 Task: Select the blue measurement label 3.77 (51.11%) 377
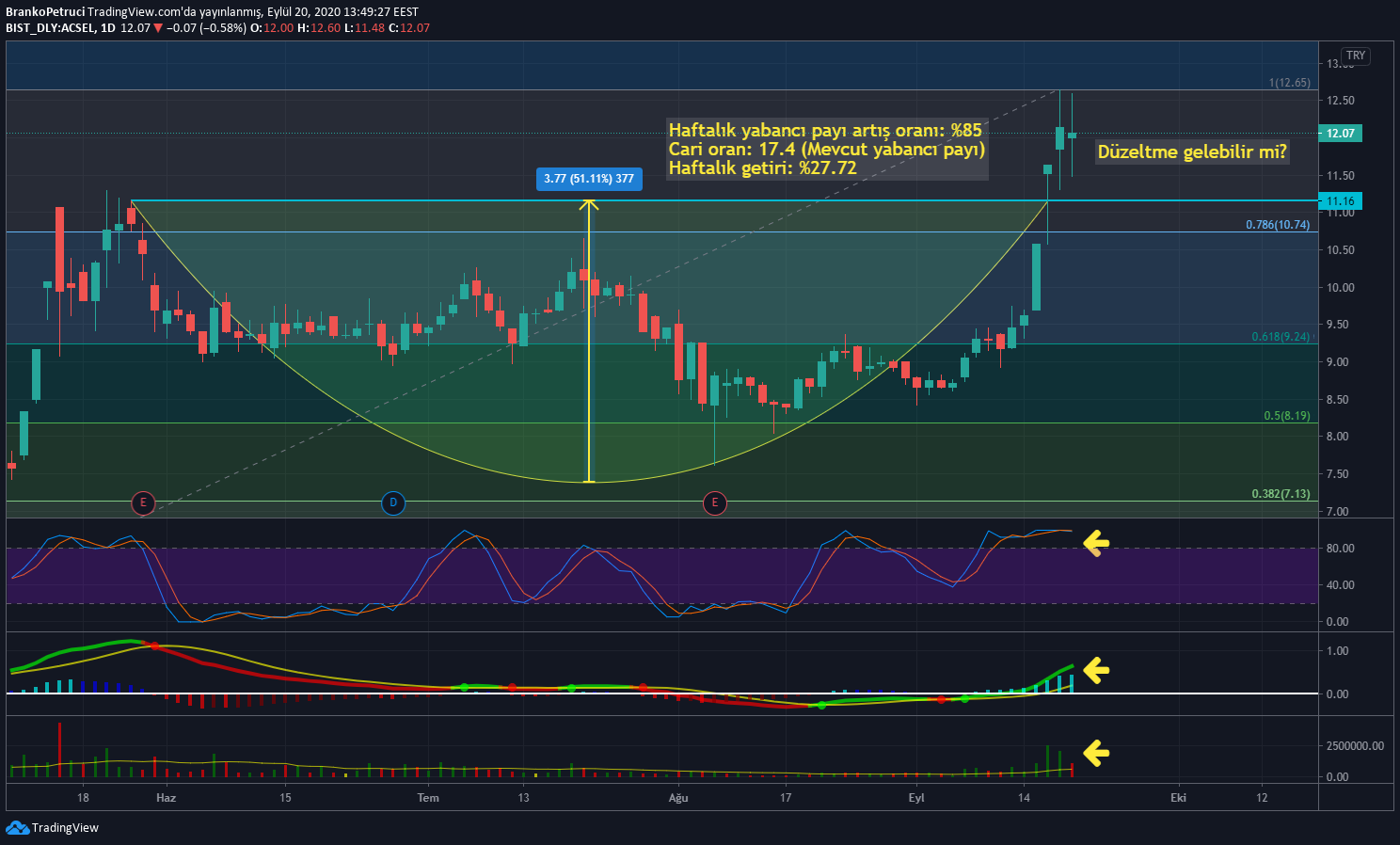tap(589, 179)
